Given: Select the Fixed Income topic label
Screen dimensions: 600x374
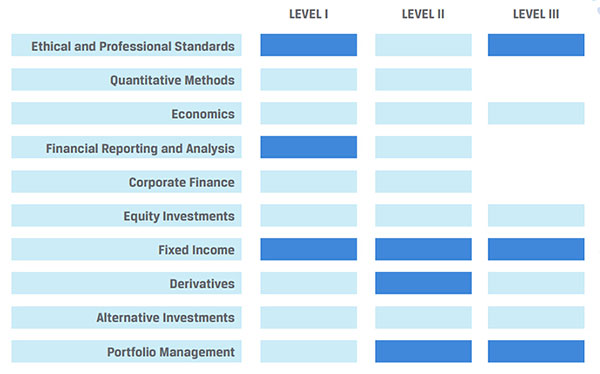Looking at the screenshot, I should tap(126, 250).
